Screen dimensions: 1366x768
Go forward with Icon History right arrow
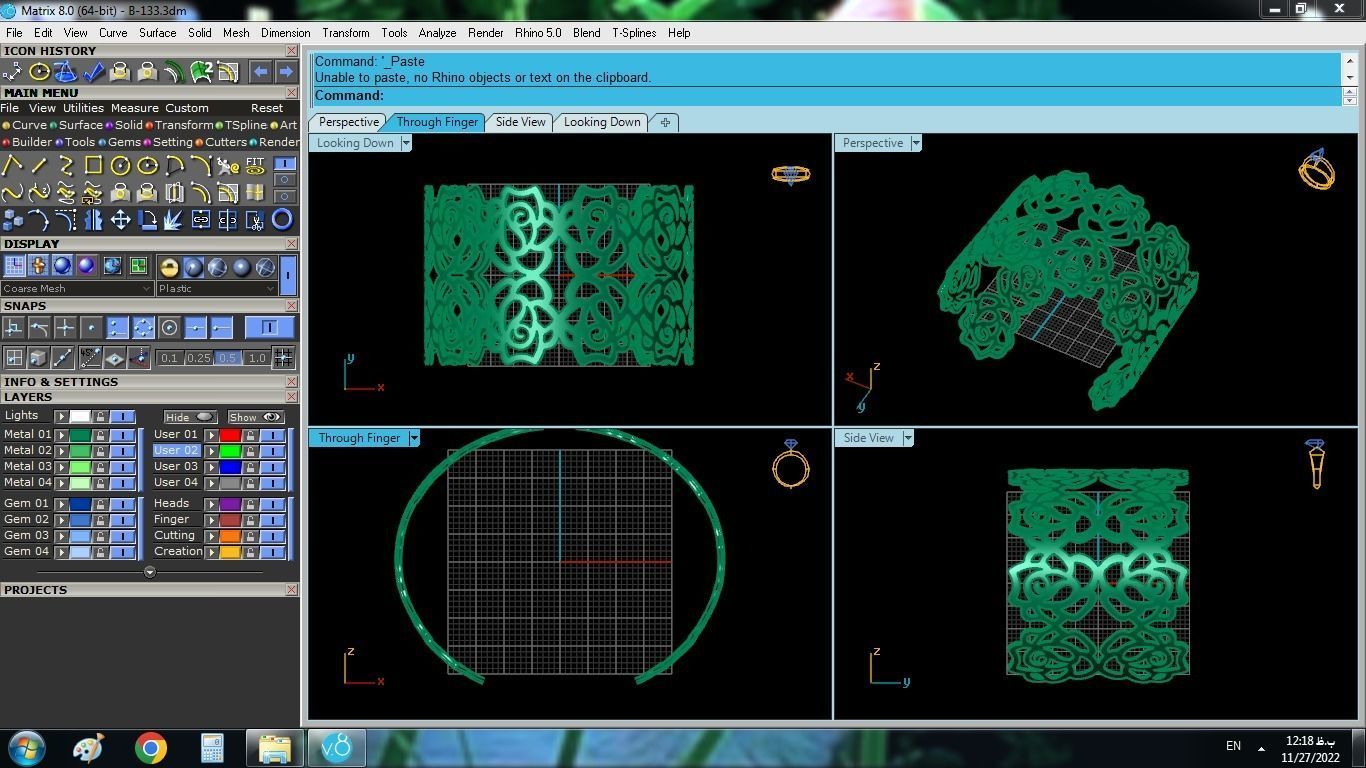pyautogui.click(x=285, y=71)
